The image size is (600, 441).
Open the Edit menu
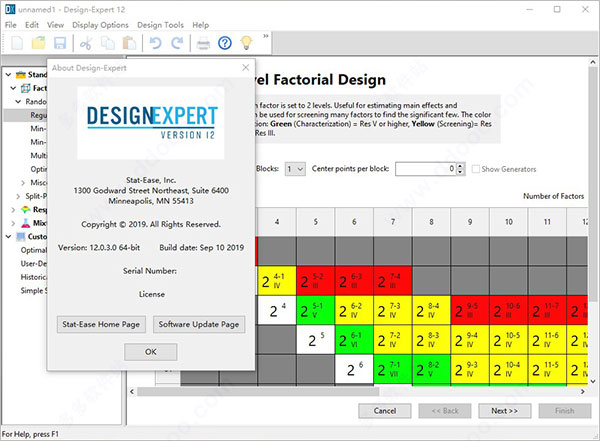32,25
